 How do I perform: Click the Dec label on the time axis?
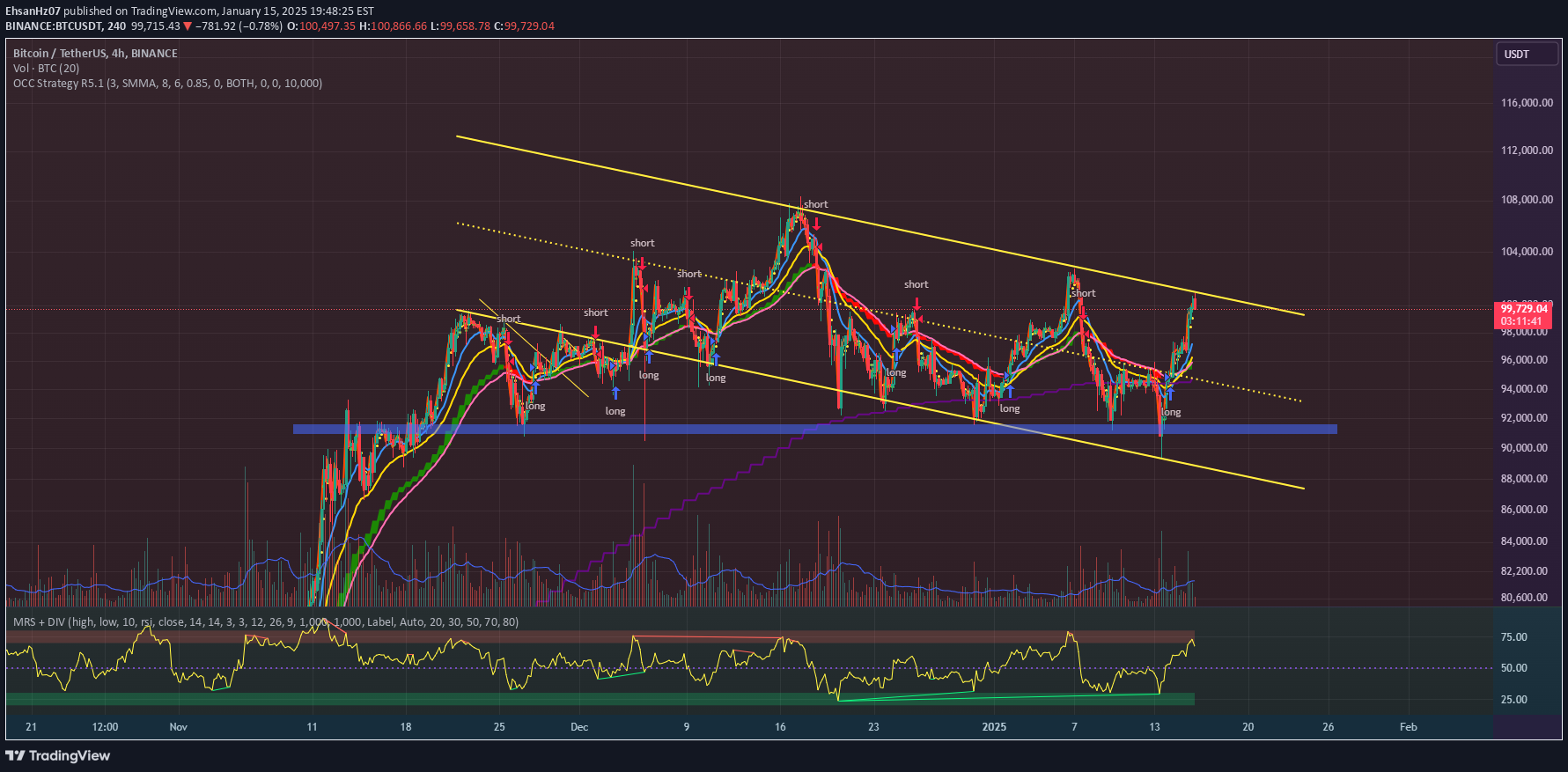coord(579,727)
